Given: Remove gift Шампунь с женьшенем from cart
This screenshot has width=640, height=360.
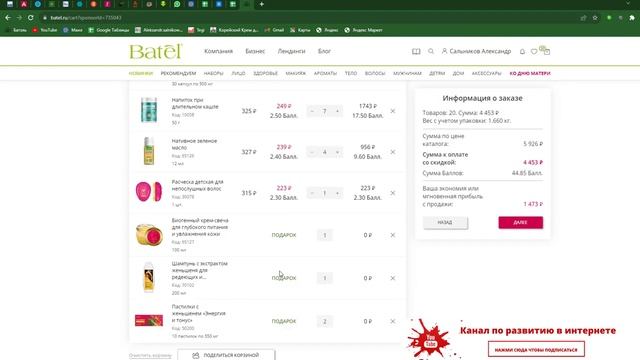Looking at the screenshot, I should tap(393, 278).
